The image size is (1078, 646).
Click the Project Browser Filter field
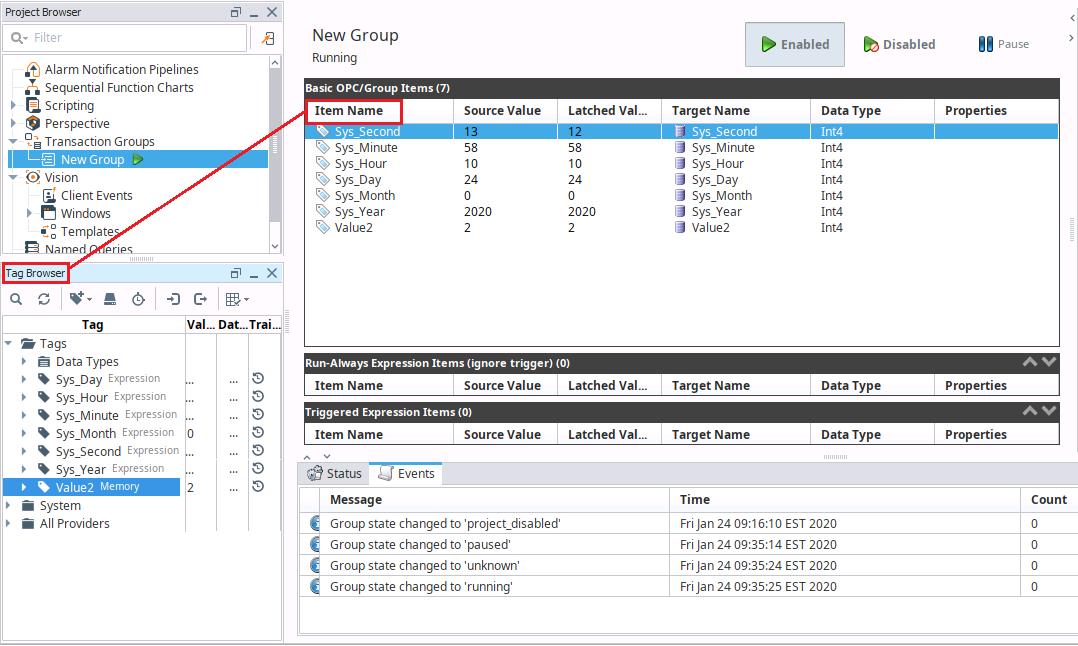point(124,38)
